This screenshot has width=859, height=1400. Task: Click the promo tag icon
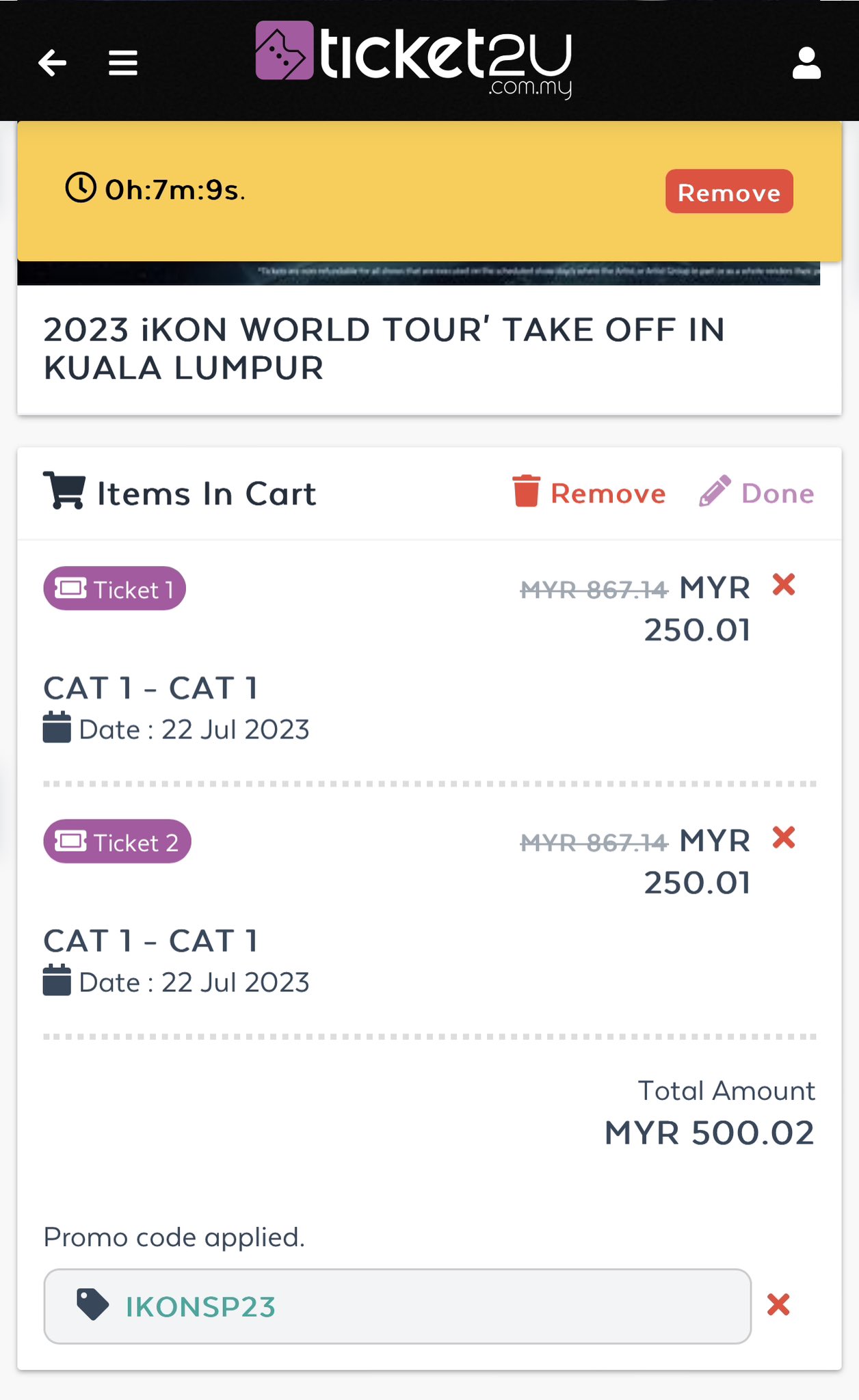click(x=92, y=1305)
